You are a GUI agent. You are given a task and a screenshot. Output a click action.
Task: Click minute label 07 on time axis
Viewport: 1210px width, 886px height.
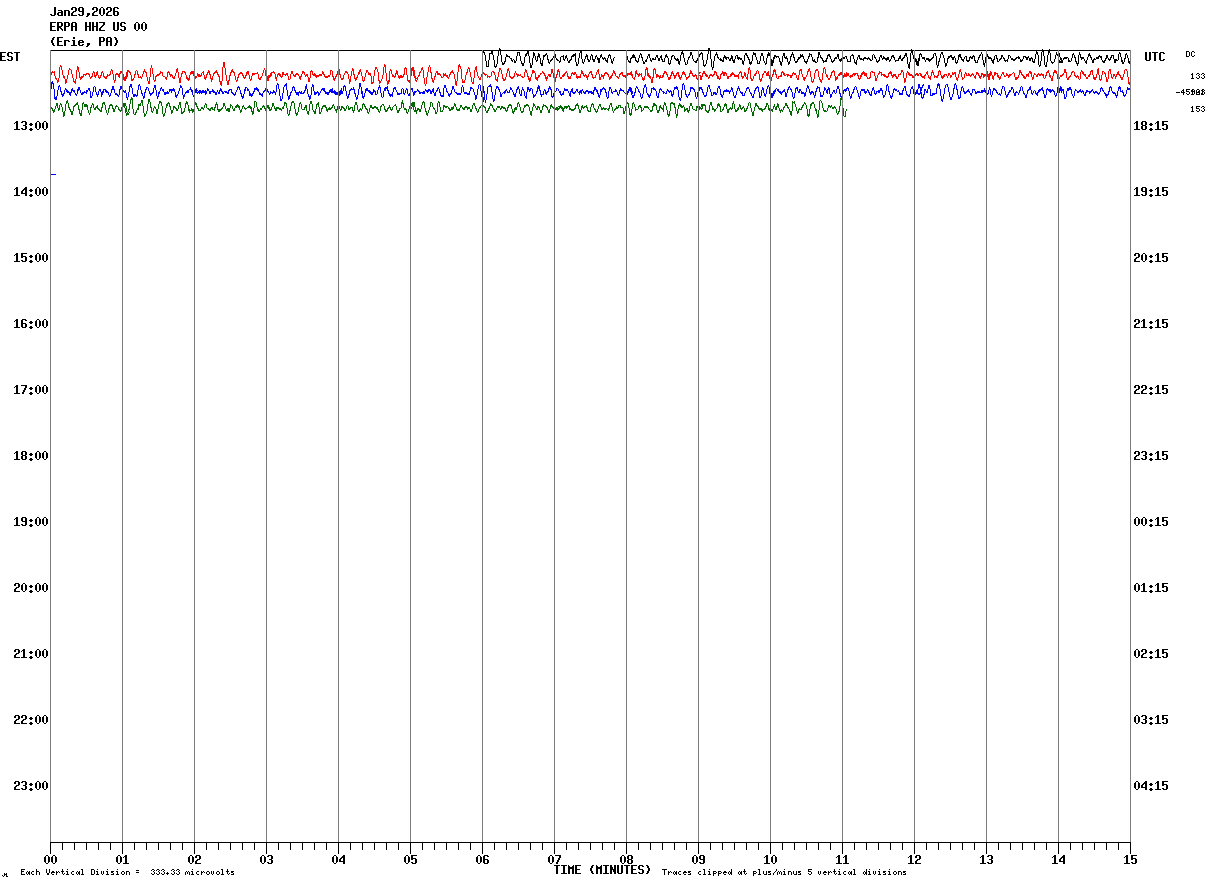click(x=554, y=859)
